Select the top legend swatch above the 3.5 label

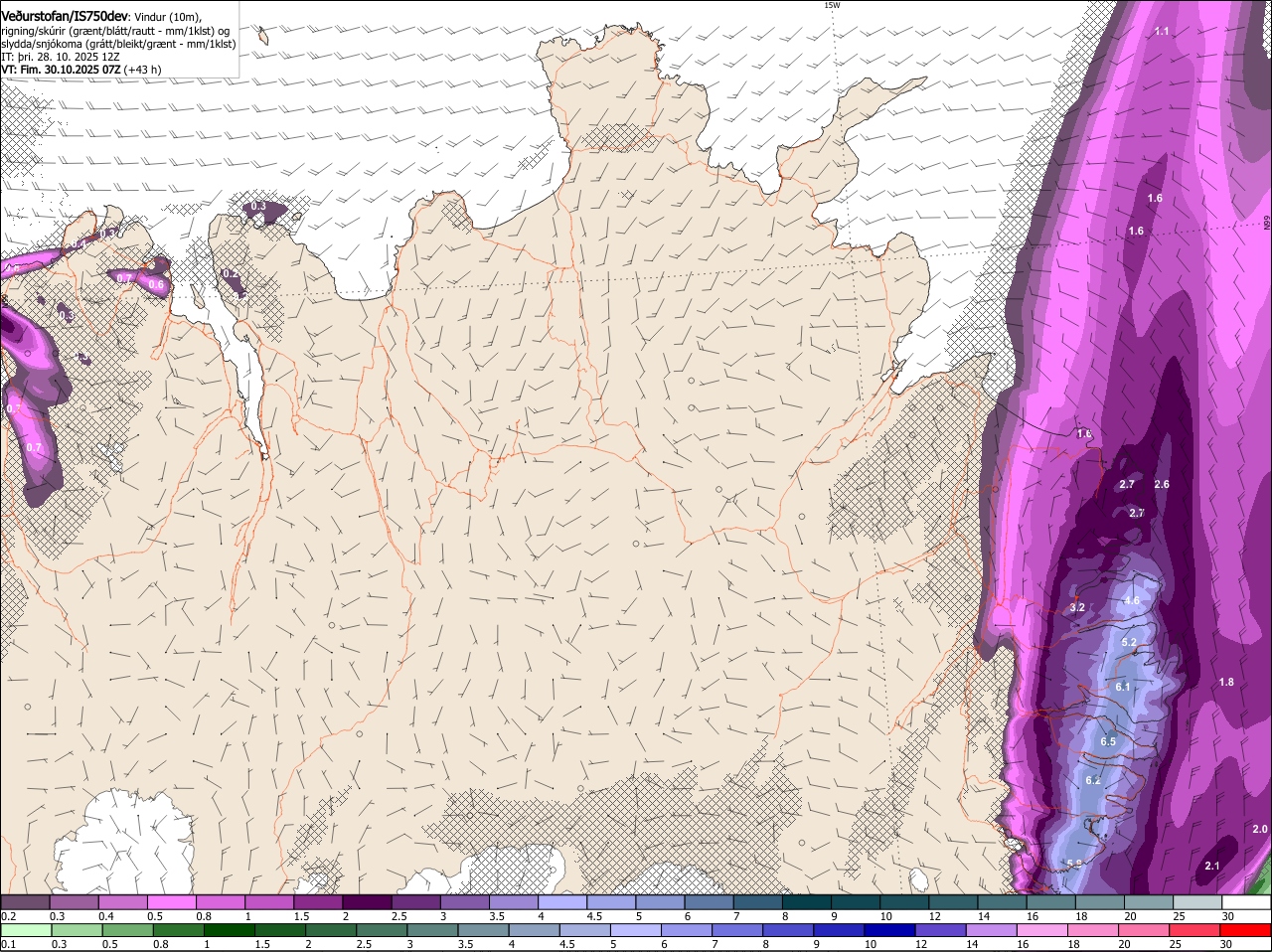click(x=514, y=901)
